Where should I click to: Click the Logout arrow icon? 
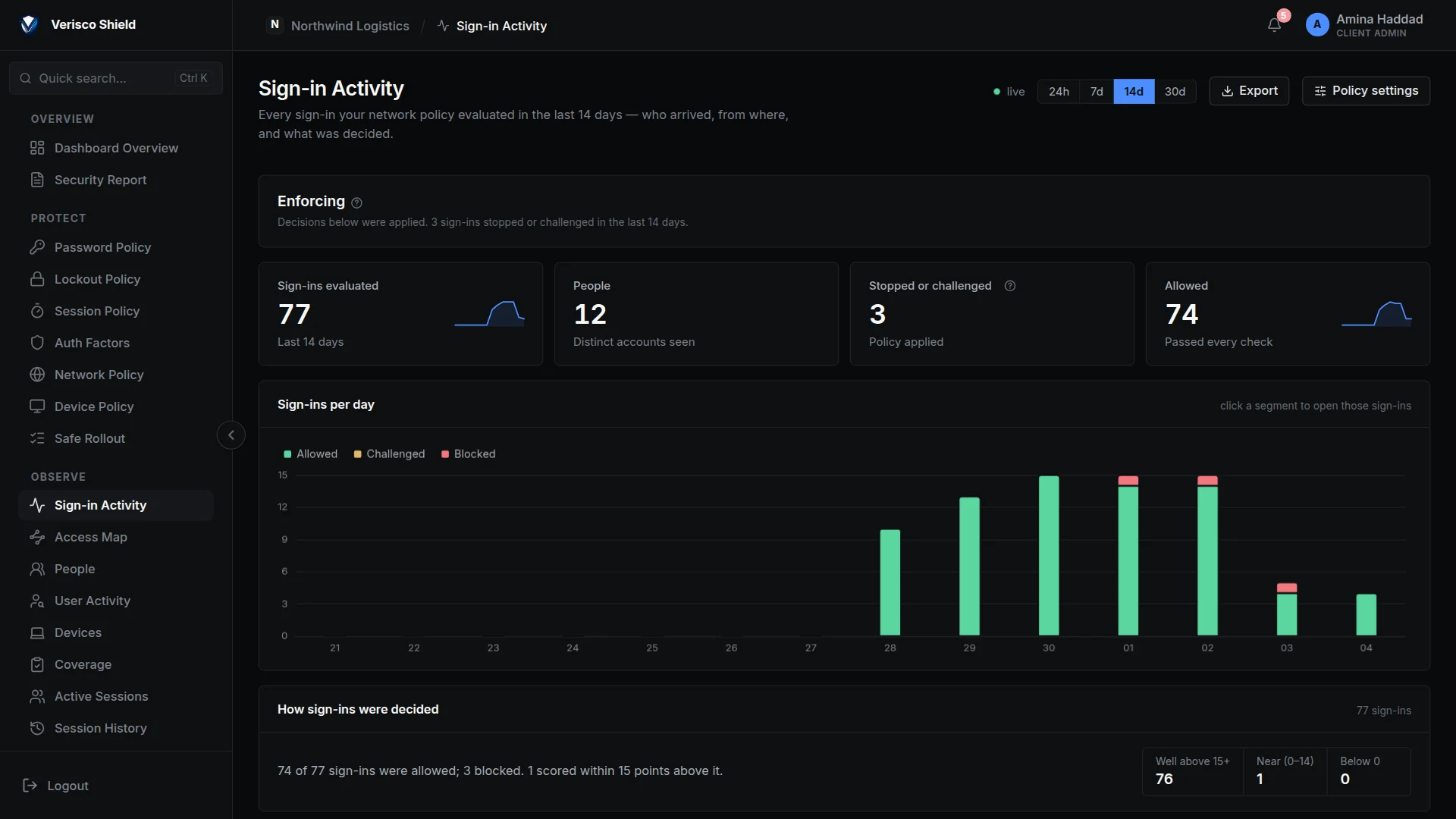tap(30, 786)
